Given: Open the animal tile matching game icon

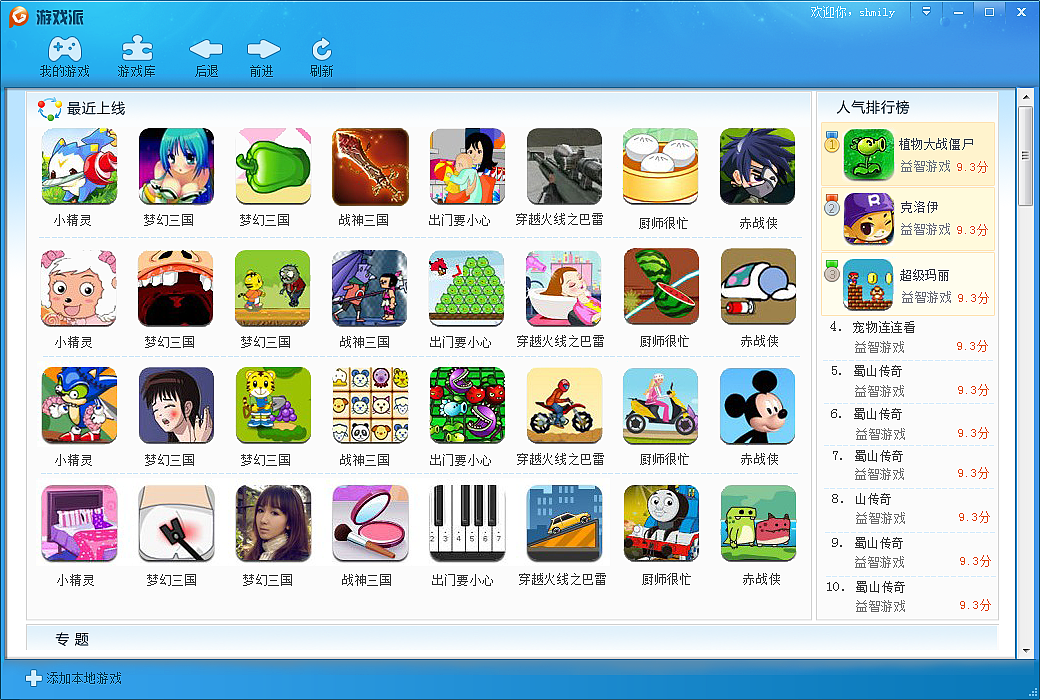Looking at the screenshot, I should (371, 405).
